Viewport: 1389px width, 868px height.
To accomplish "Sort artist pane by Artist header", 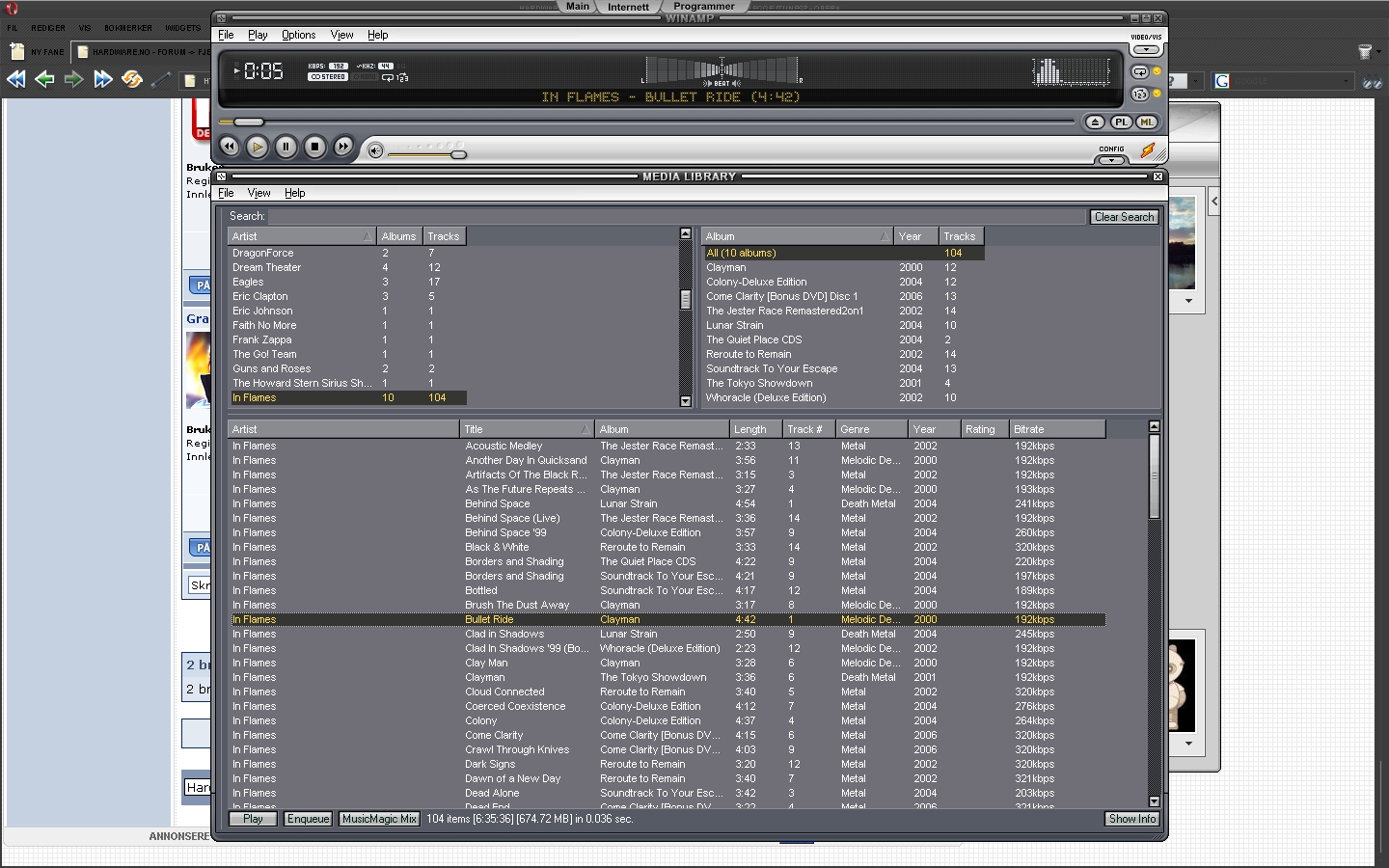I will click(x=301, y=236).
